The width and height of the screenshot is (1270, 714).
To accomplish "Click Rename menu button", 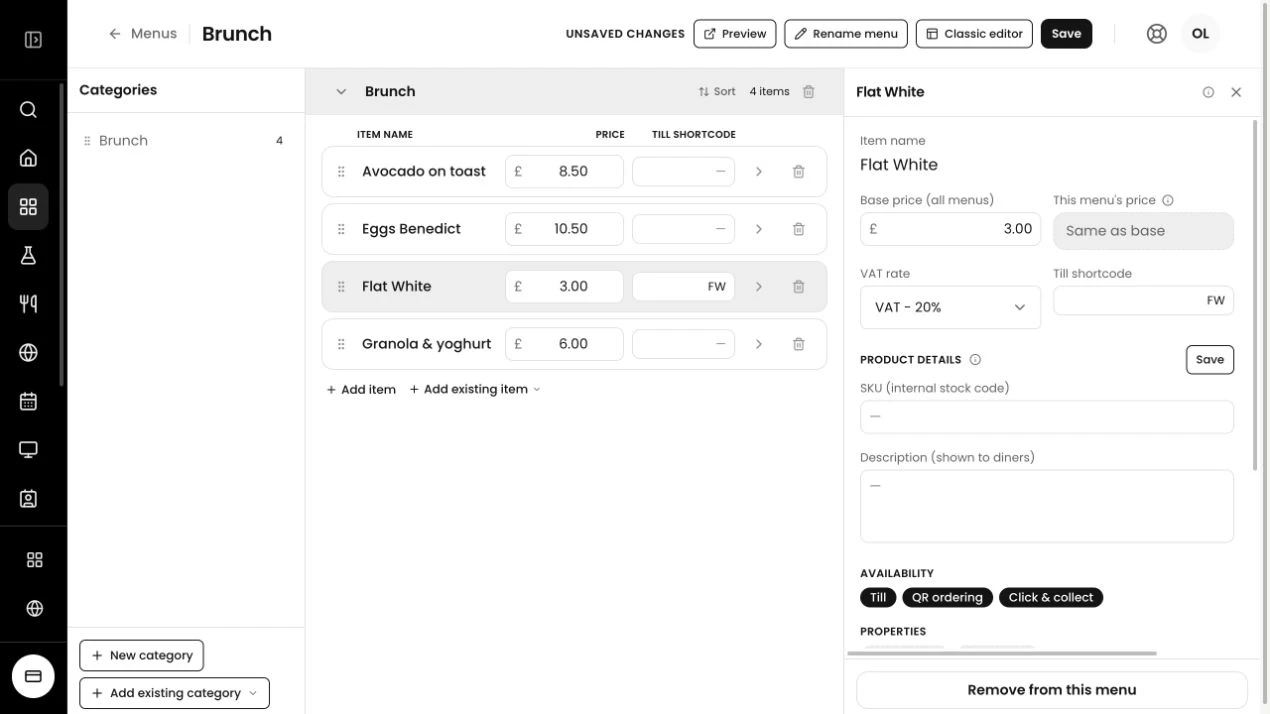I will pos(846,34).
